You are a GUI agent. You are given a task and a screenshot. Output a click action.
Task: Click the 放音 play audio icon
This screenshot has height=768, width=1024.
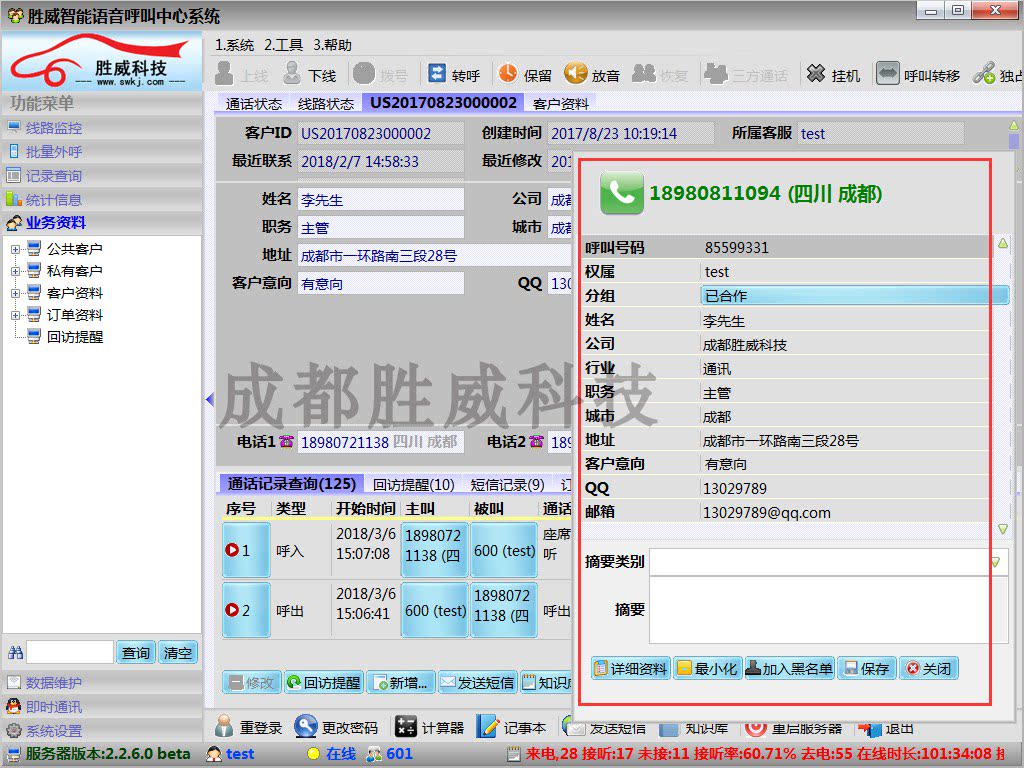click(x=575, y=73)
